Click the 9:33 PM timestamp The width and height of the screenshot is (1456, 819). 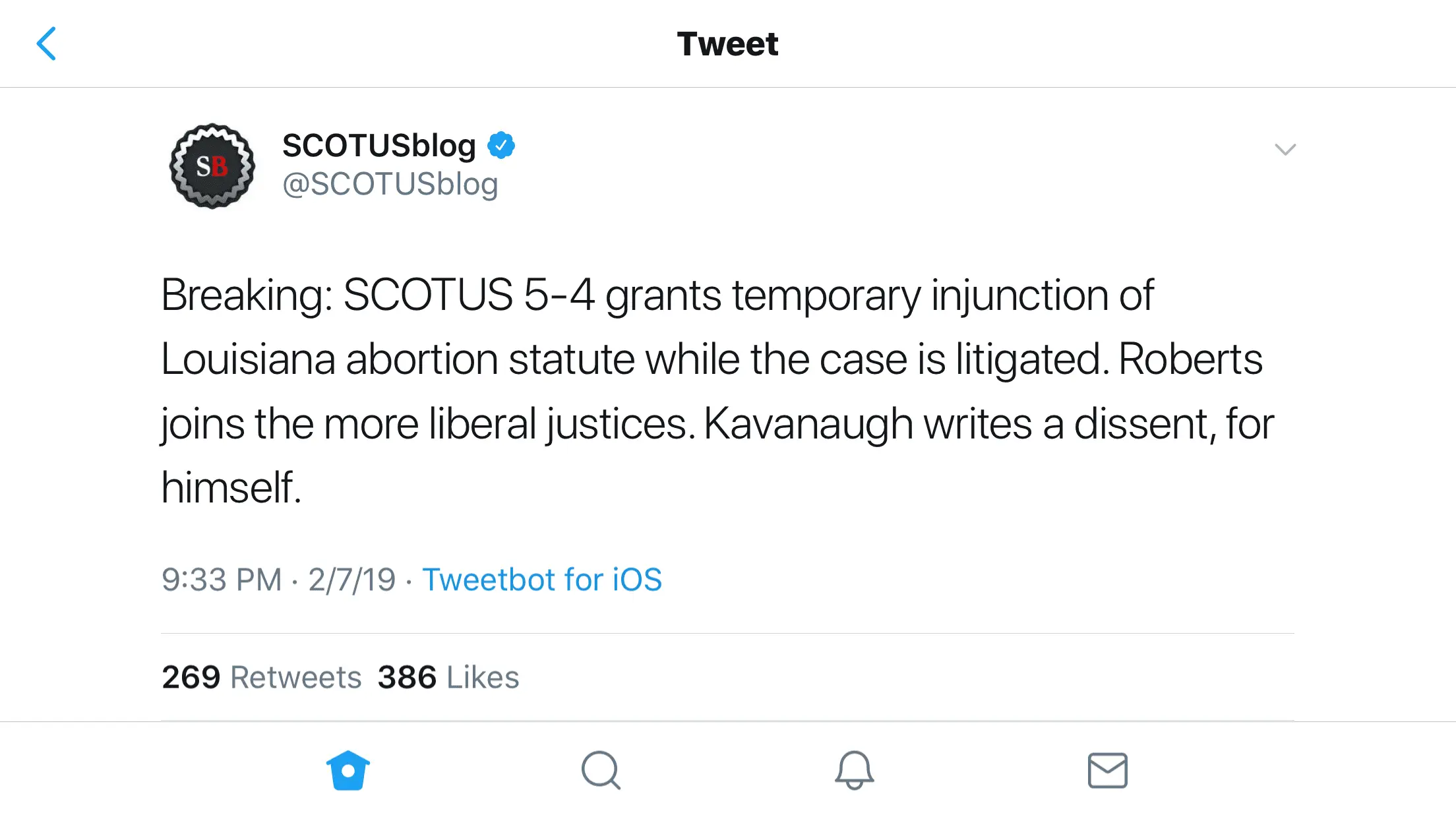pos(222,580)
